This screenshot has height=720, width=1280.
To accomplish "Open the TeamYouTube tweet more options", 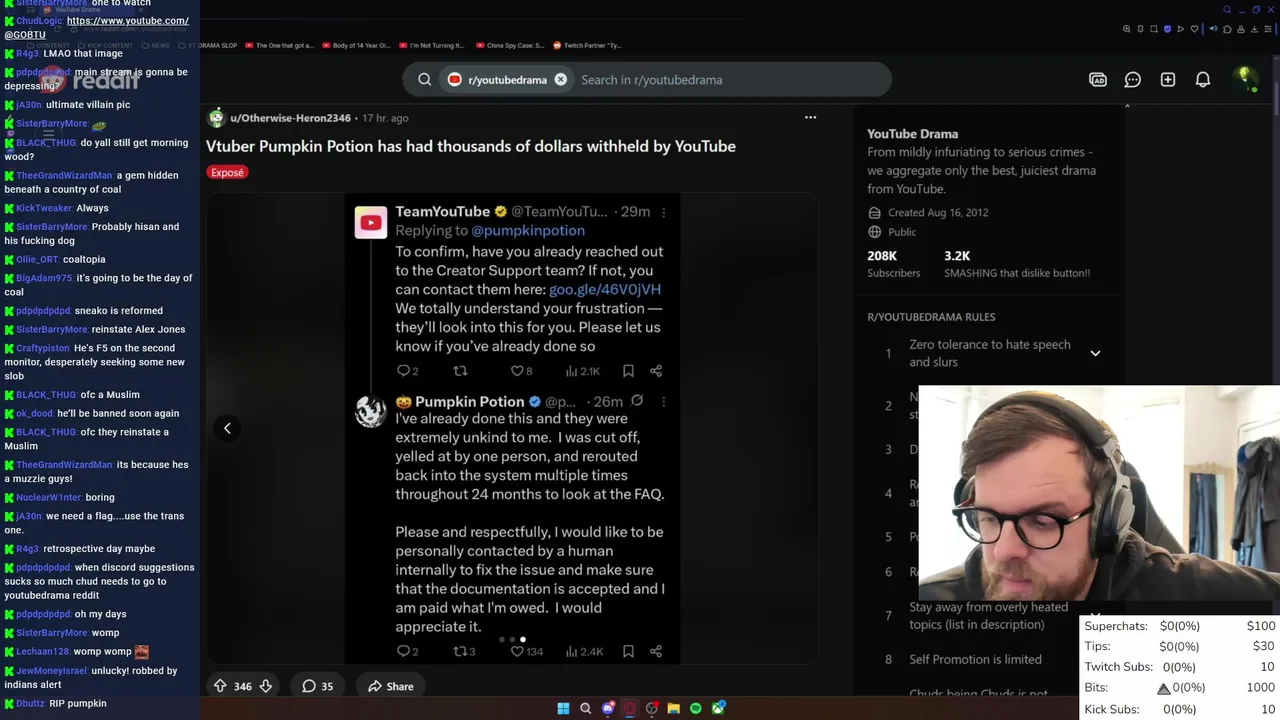I will coord(664,212).
